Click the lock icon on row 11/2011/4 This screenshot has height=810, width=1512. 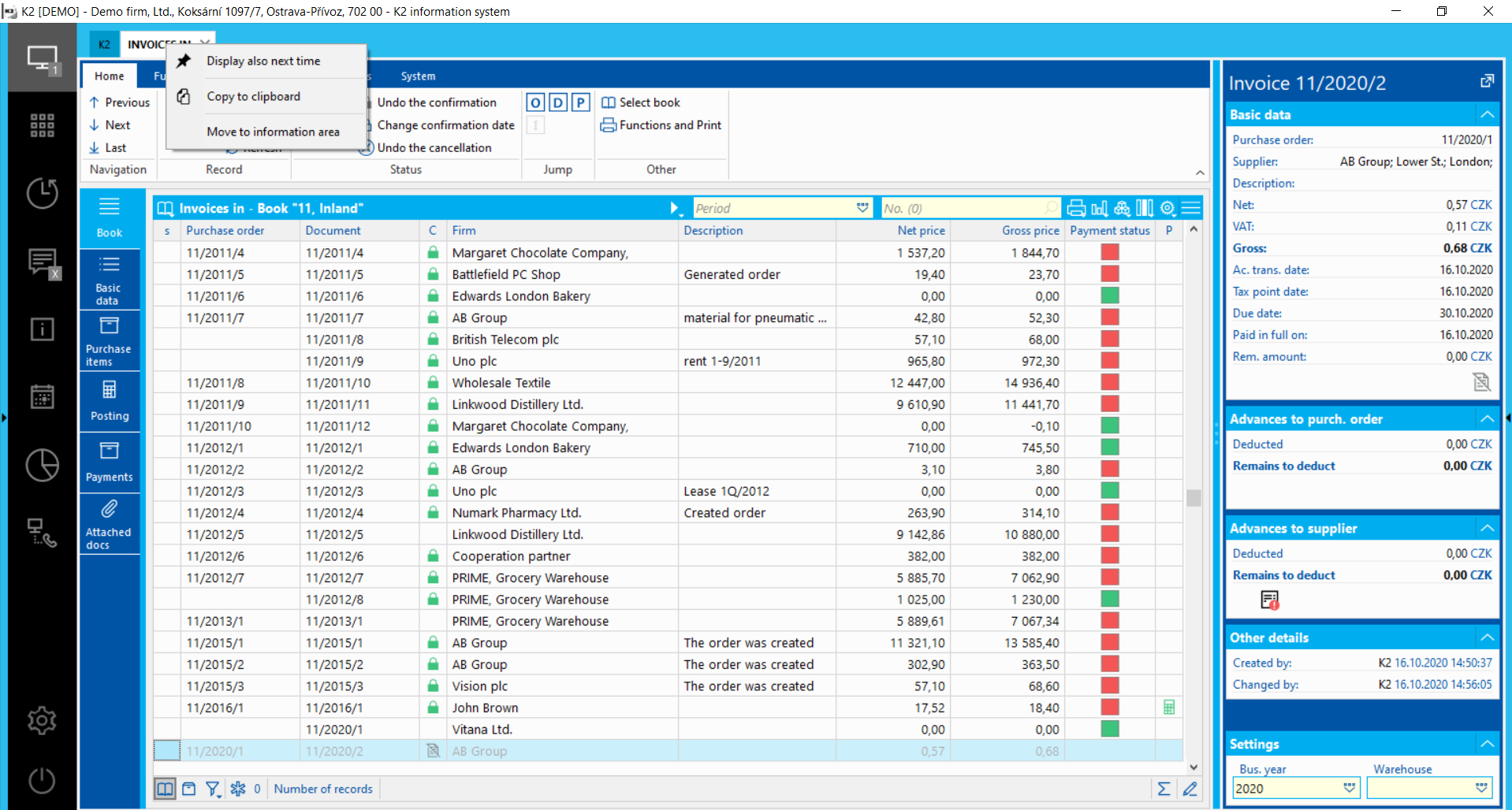[433, 252]
